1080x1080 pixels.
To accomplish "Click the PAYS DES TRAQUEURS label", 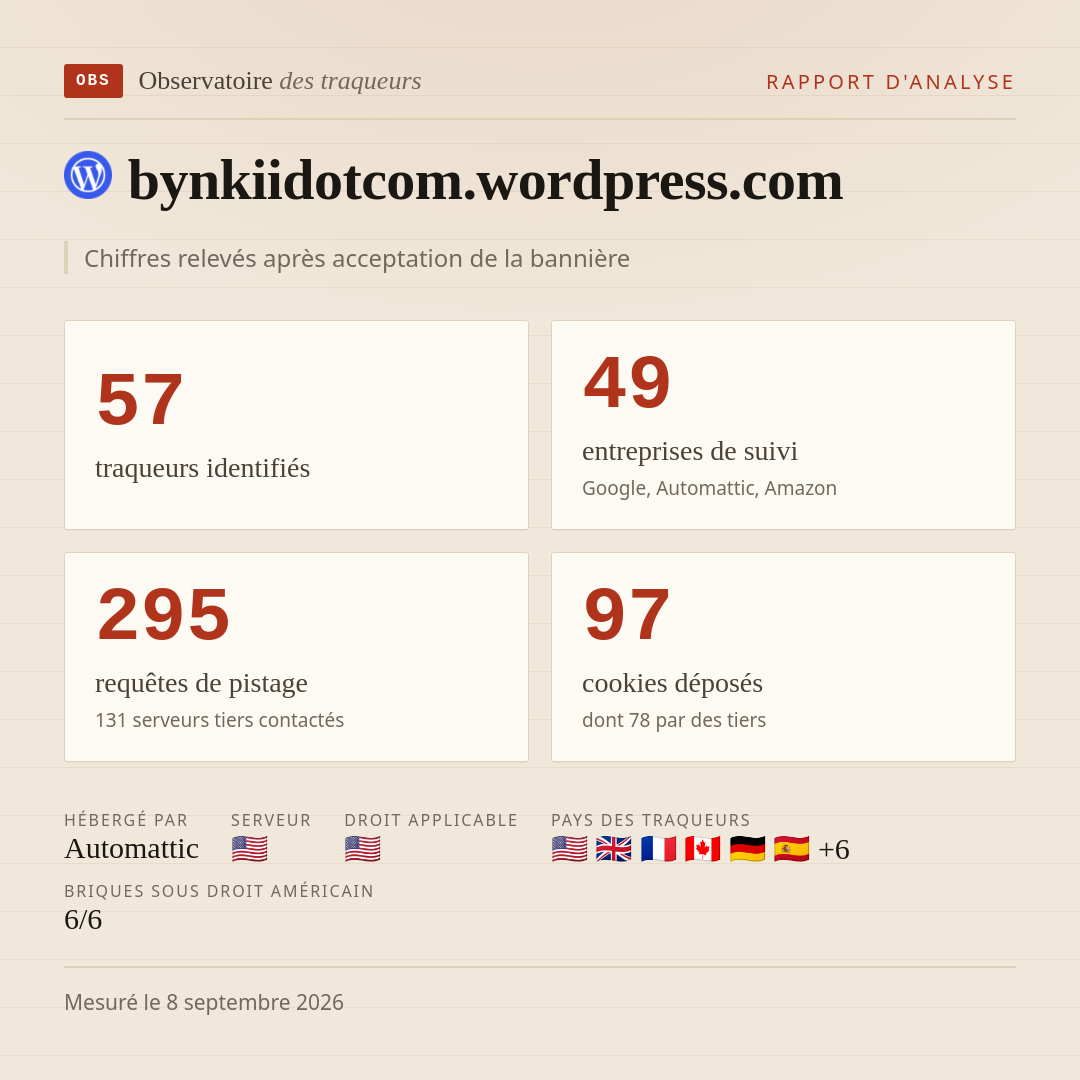I will tap(651, 820).
